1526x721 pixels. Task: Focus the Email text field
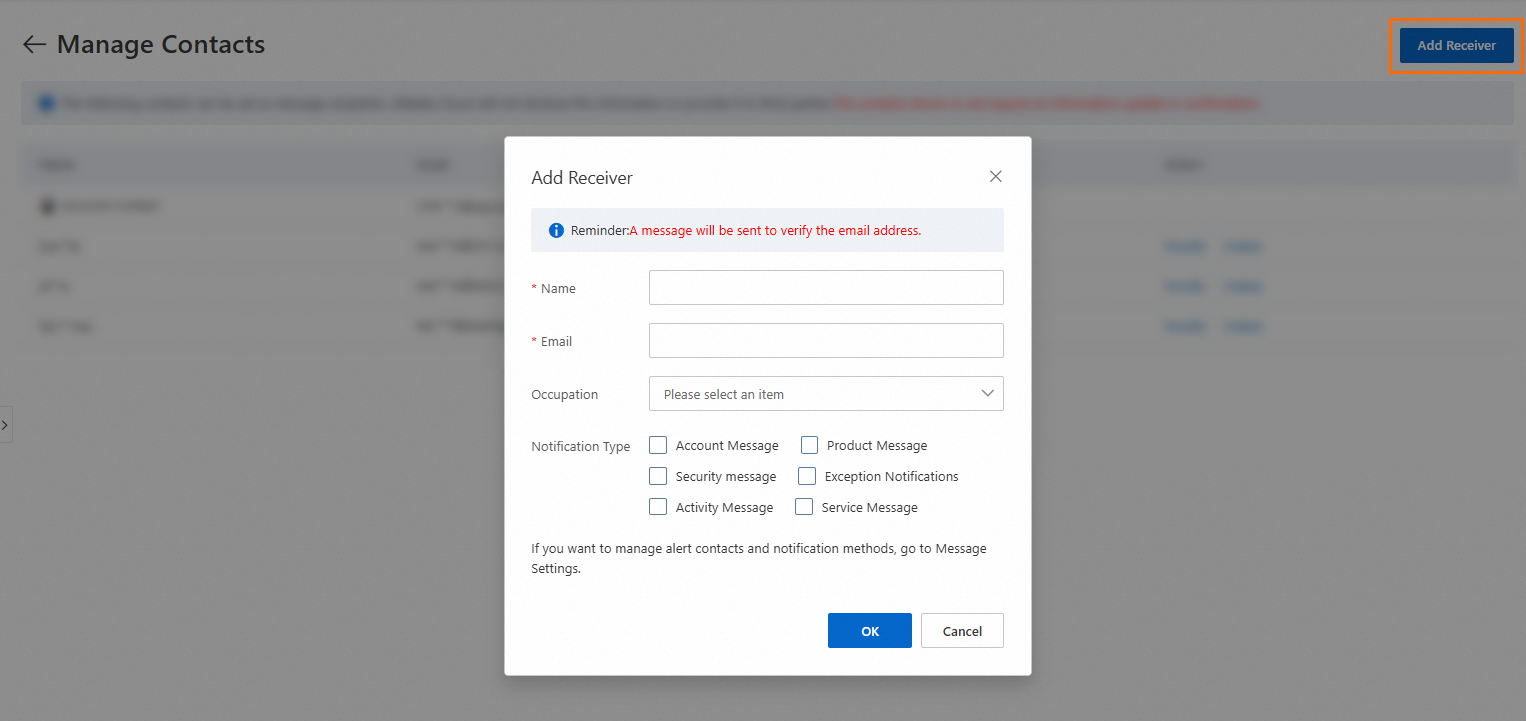pos(826,341)
